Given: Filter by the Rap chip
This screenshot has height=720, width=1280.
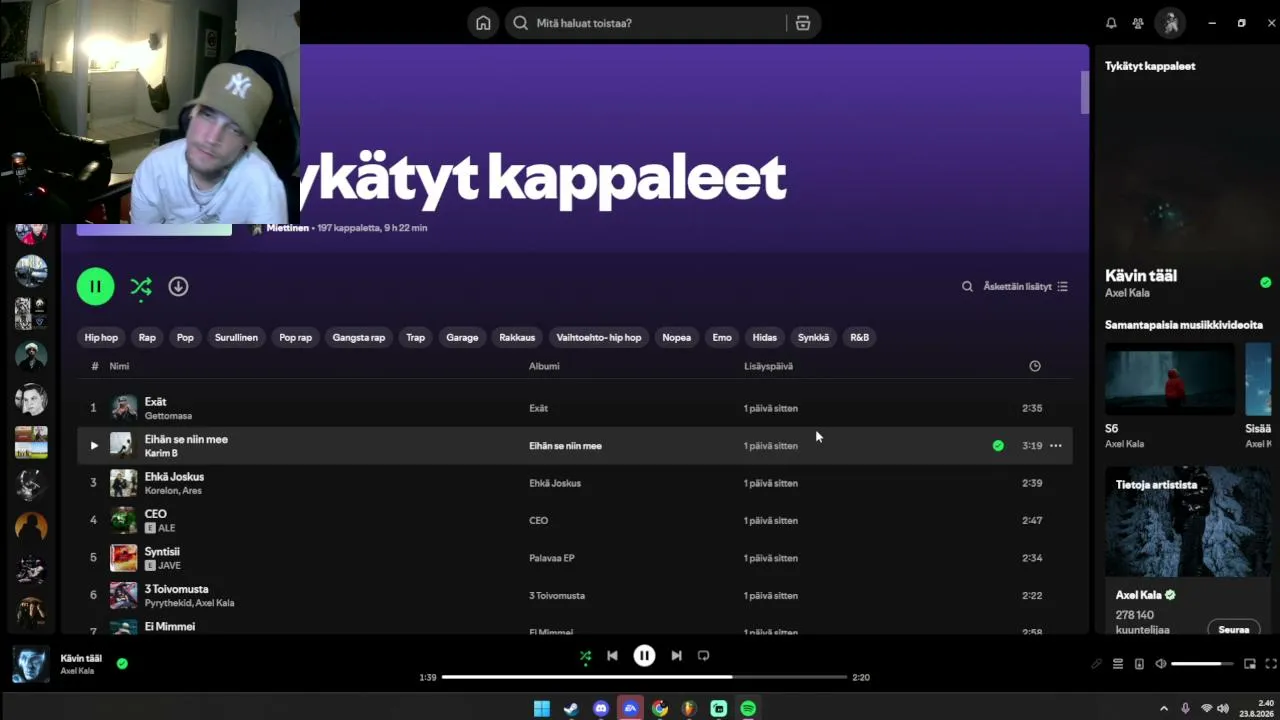Looking at the screenshot, I should 147,338.
